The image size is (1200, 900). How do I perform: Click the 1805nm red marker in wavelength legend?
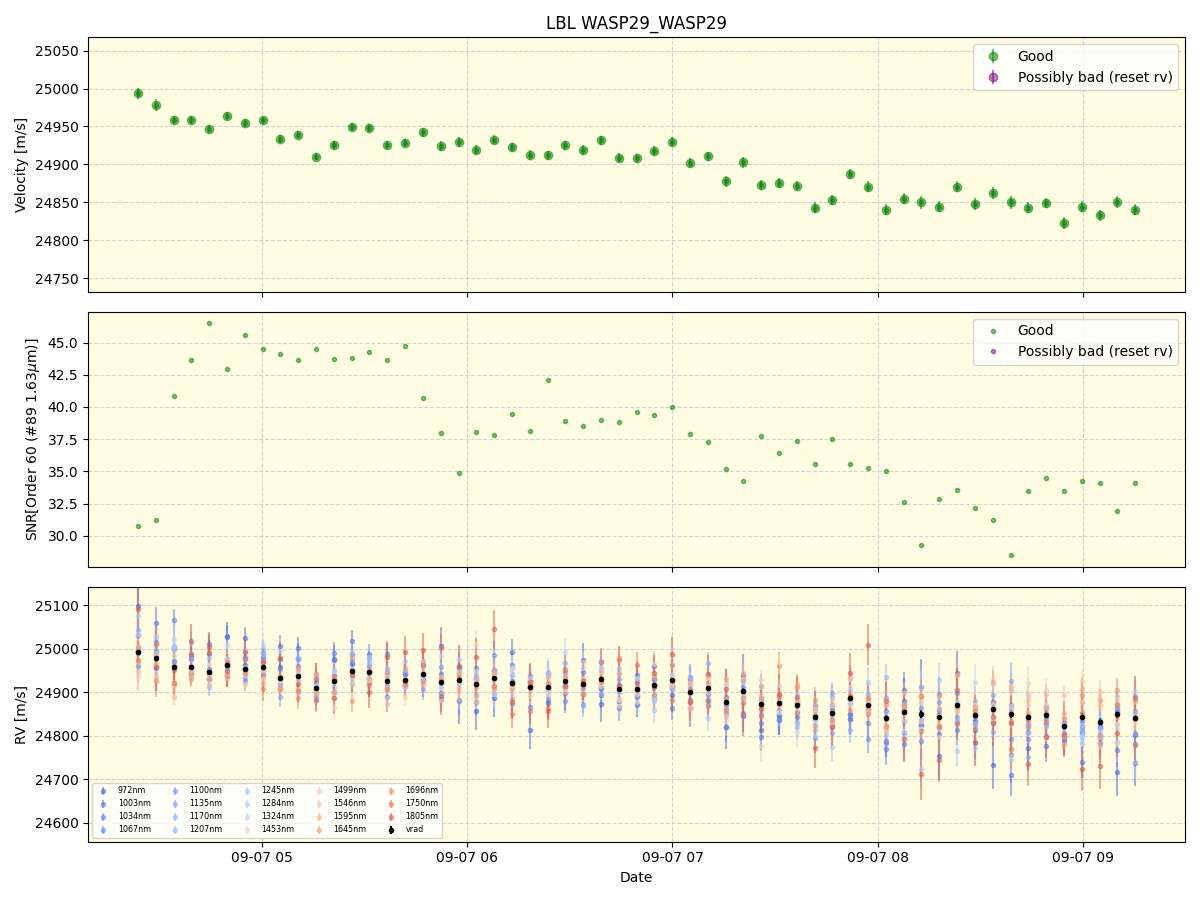[391, 816]
